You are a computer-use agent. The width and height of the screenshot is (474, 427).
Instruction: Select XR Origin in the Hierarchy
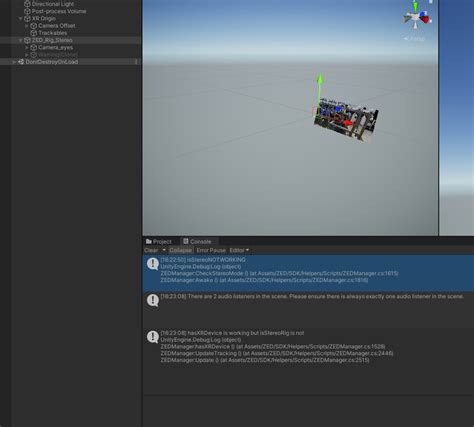pos(44,19)
